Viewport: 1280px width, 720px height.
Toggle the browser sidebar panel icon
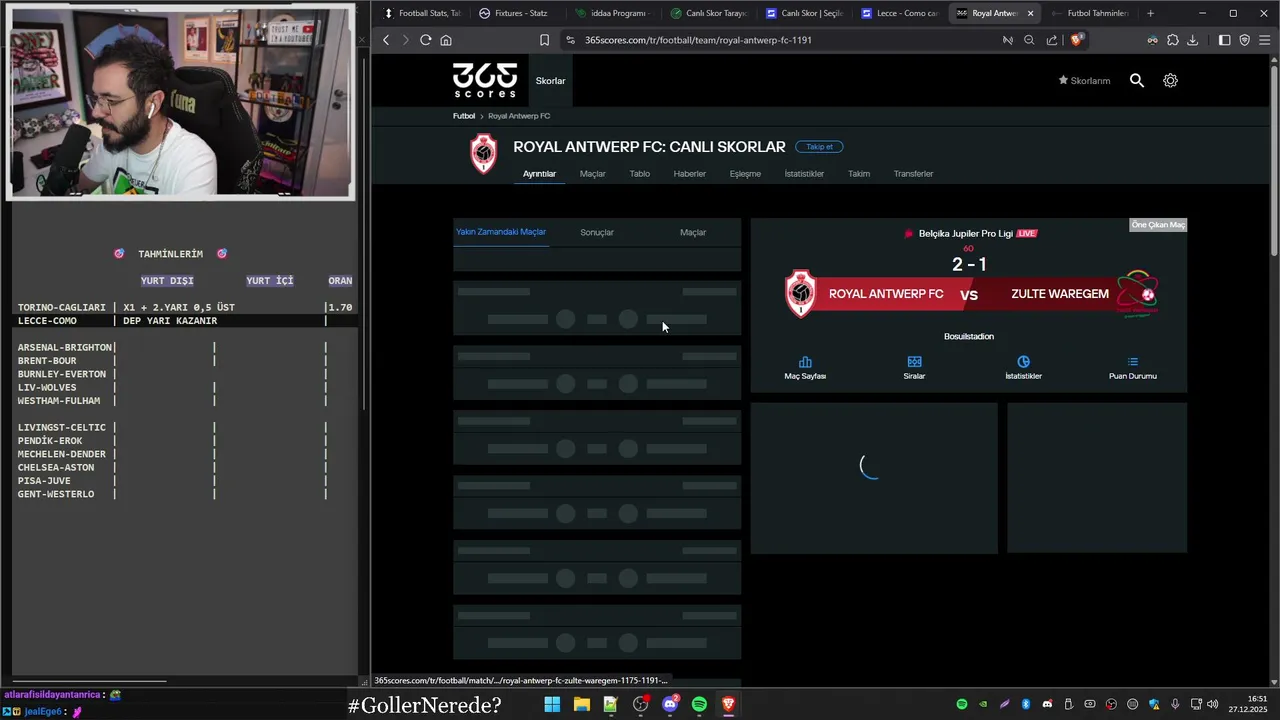click(1224, 40)
